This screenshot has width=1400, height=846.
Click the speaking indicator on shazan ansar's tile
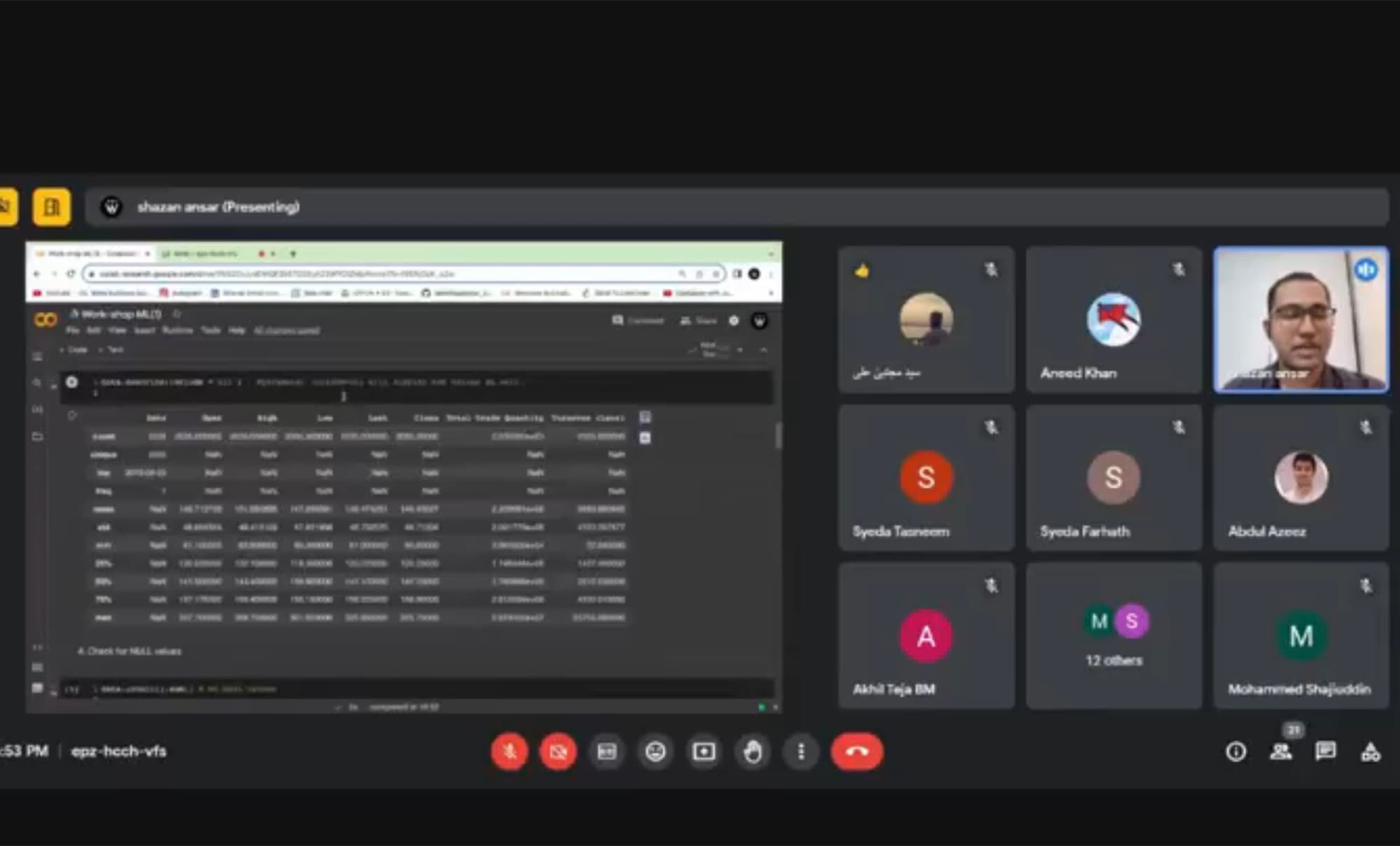1366,269
